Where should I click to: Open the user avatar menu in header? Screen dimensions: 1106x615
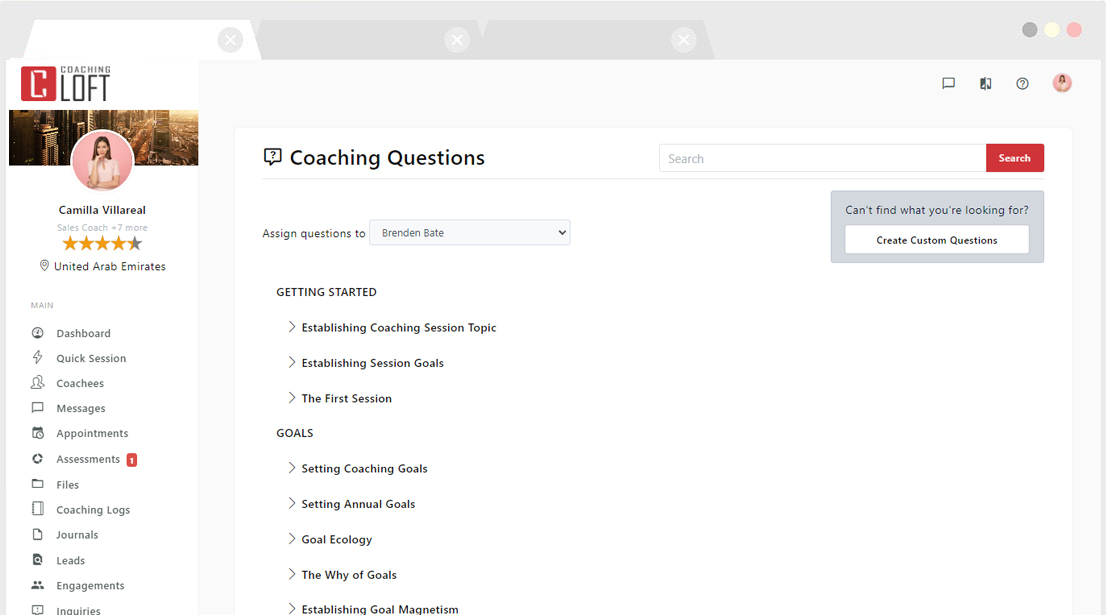point(1062,84)
